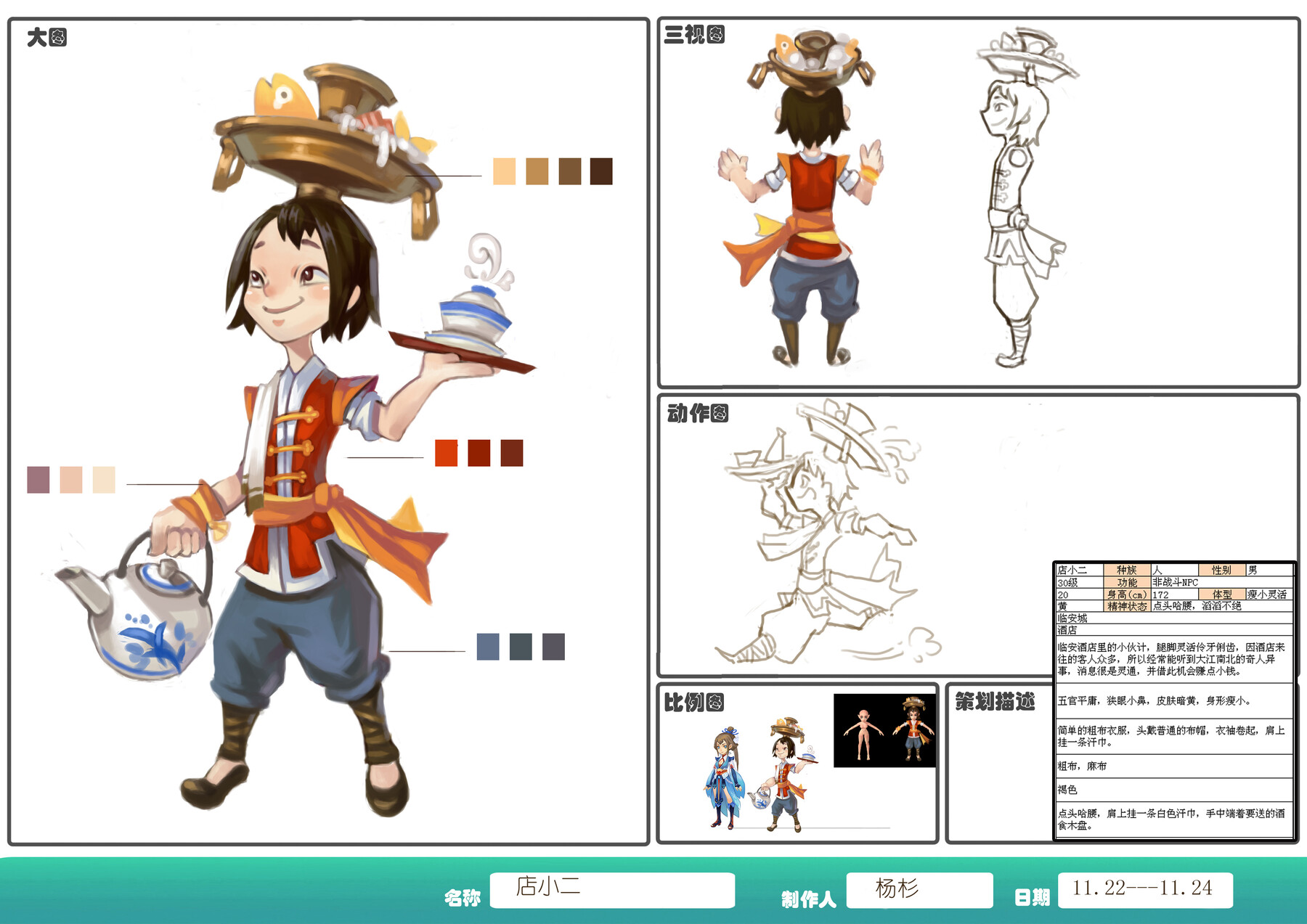Click the 点头哈腰，滔滔不绝 cell
The image size is (1307, 924).
click(x=1221, y=606)
